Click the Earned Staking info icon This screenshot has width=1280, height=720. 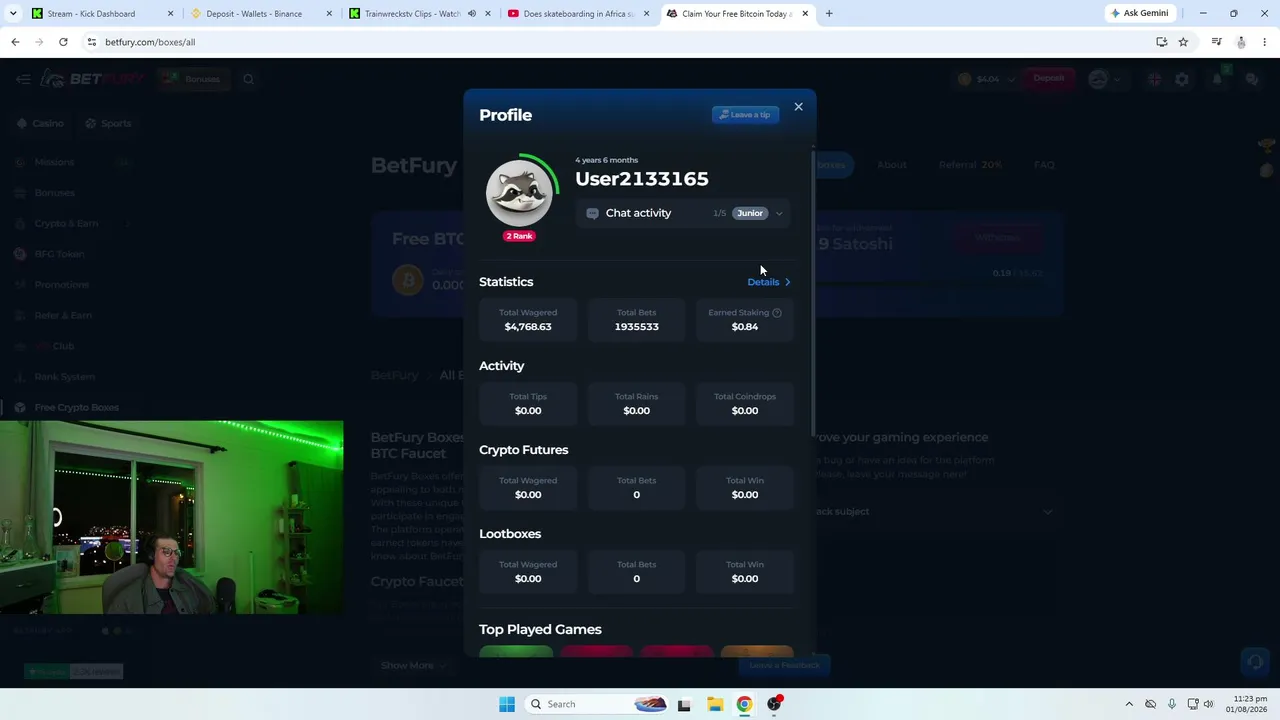point(777,313)
